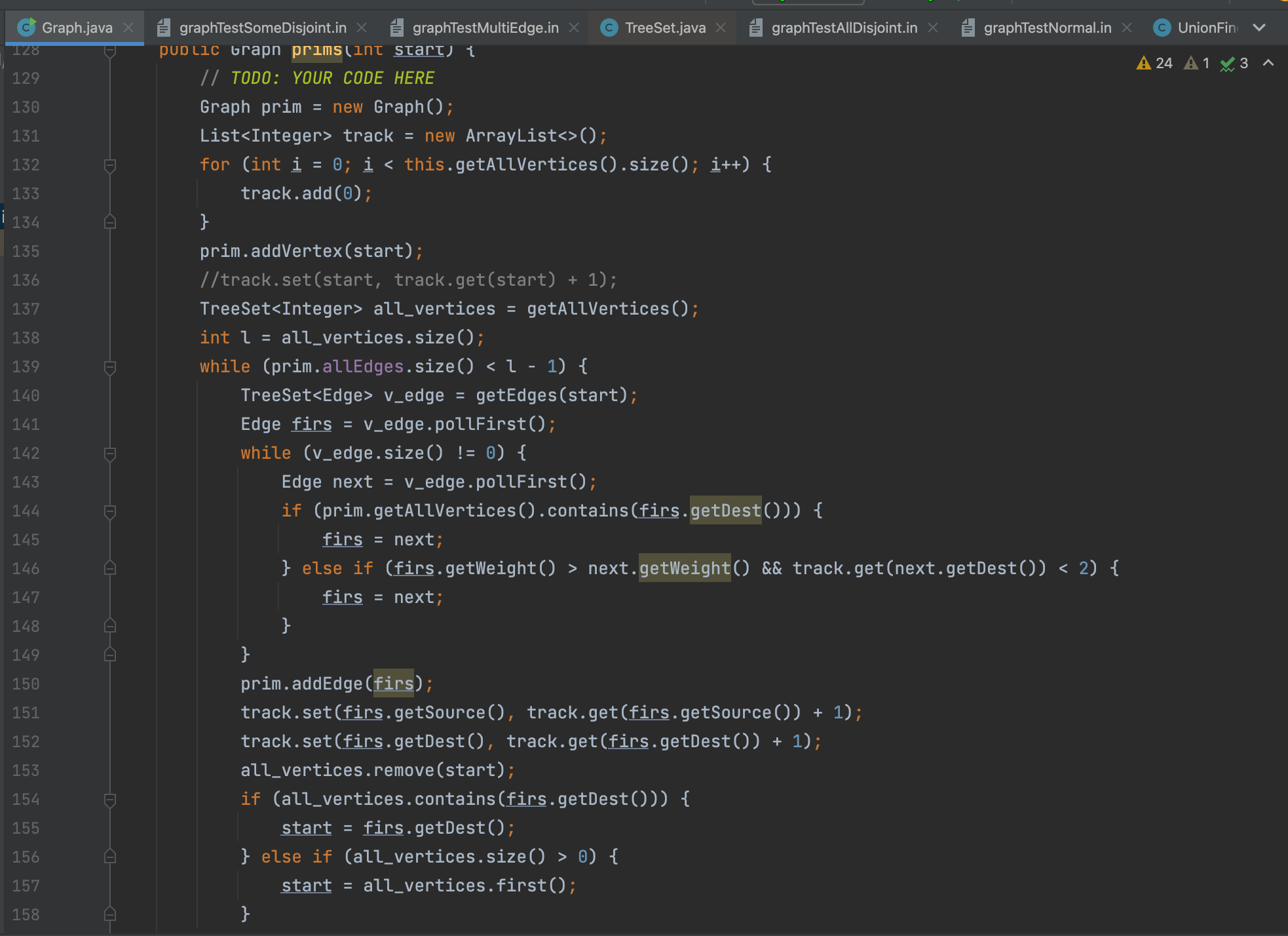Click line number 150 in the gutter
This screenshot has height=936, width=1288.
tap(26, 684)
